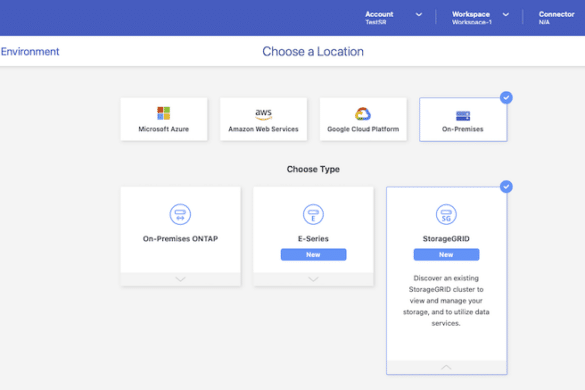Click the Choose a Location heading

pyautogui.click(x=313, y=52)
